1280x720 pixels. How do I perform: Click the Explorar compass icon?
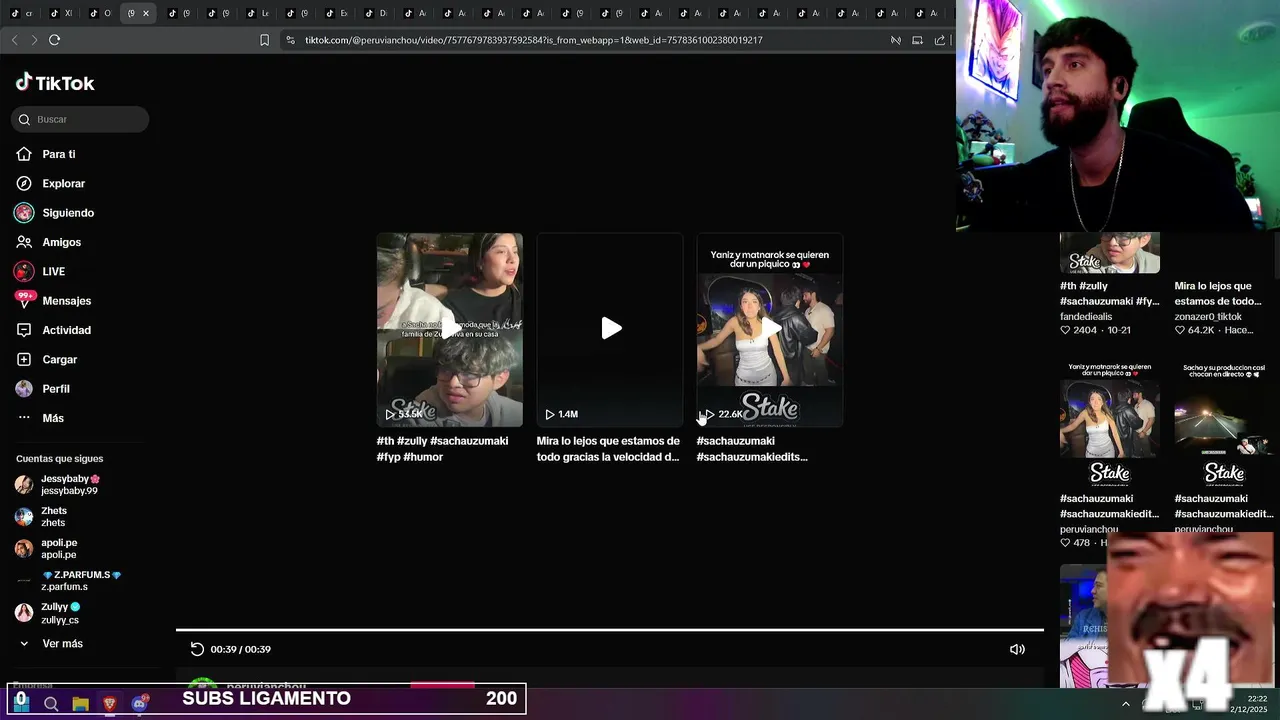[x=24, y=183]
